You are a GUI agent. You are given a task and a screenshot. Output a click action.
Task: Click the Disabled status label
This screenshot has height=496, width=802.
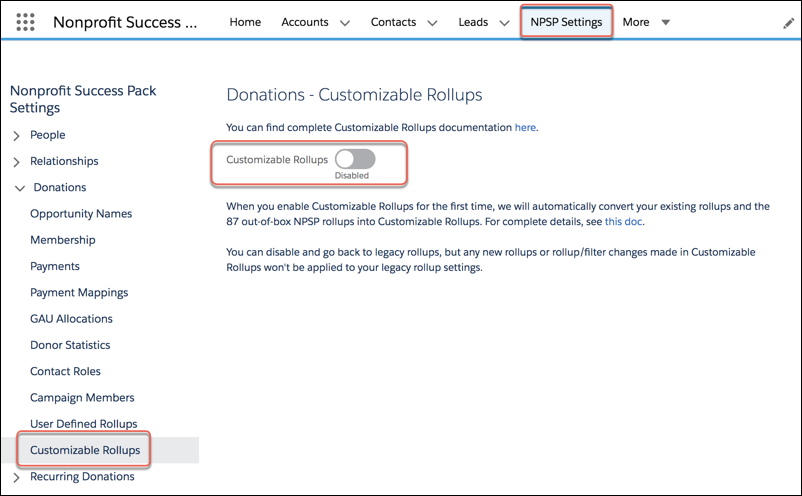[x=352, y=175]
